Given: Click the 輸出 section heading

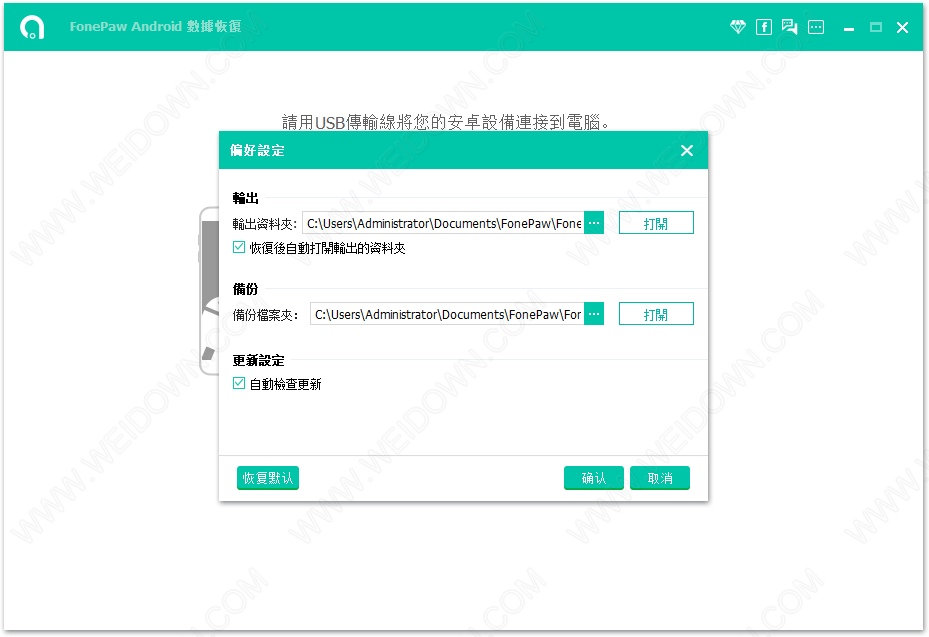Looking at the screenshot, I should point(245,198).
